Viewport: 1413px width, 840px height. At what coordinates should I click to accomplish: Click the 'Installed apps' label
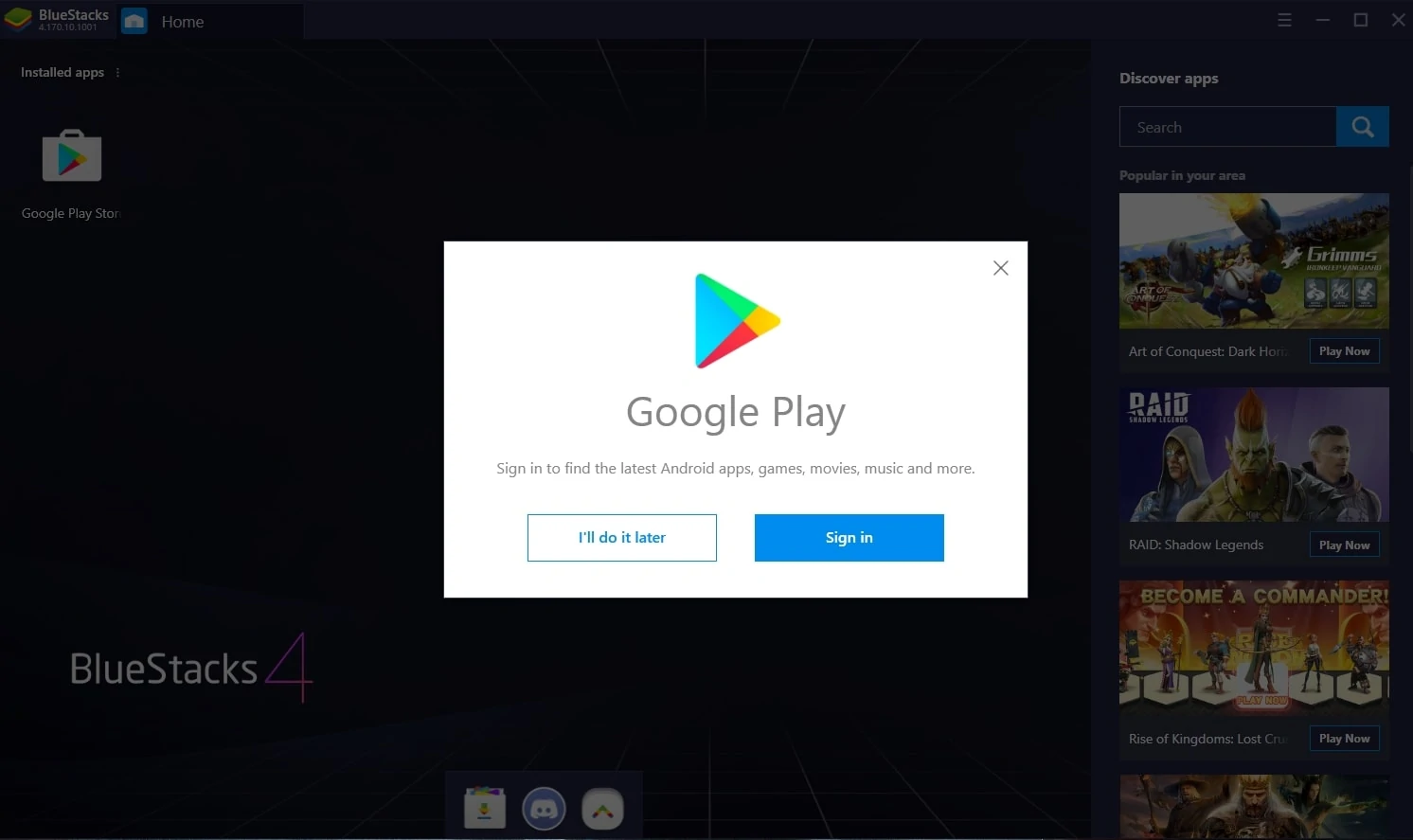tap(63, 72)
